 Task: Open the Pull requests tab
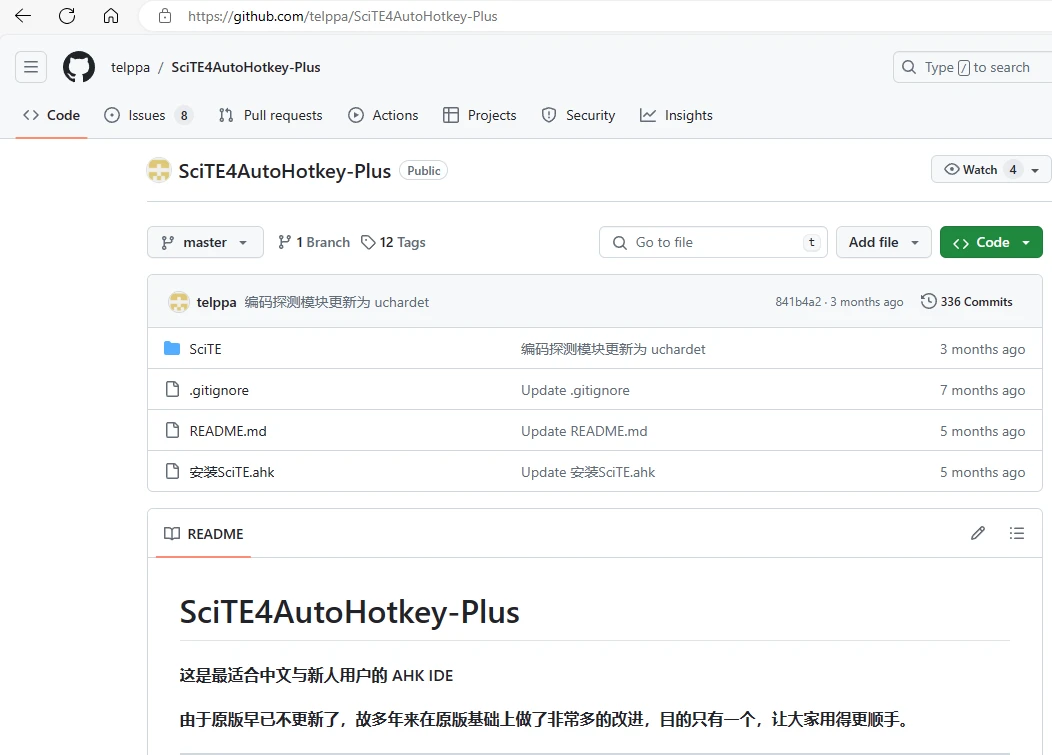pos(270,115)
